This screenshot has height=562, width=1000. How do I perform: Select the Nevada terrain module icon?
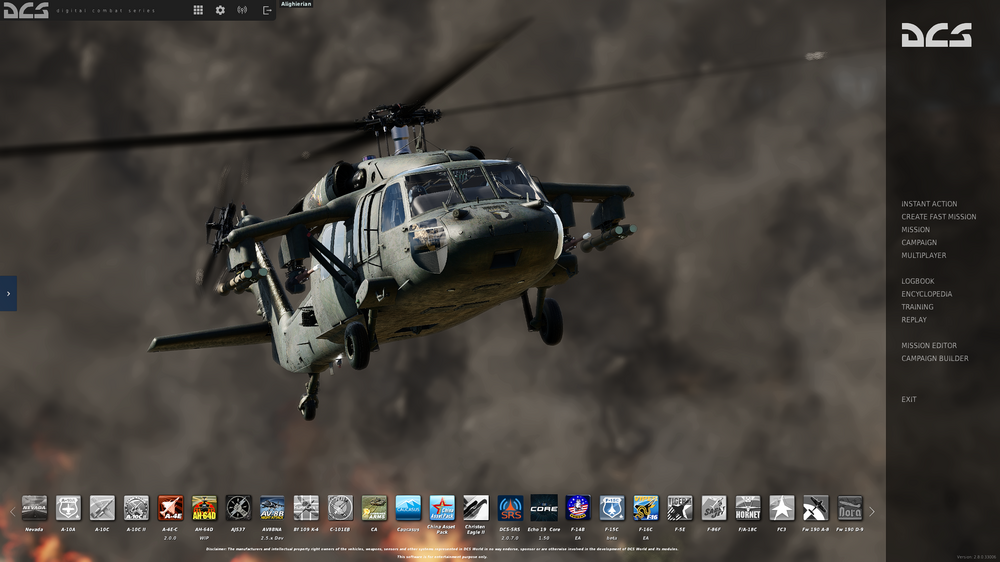pos(34,508)
